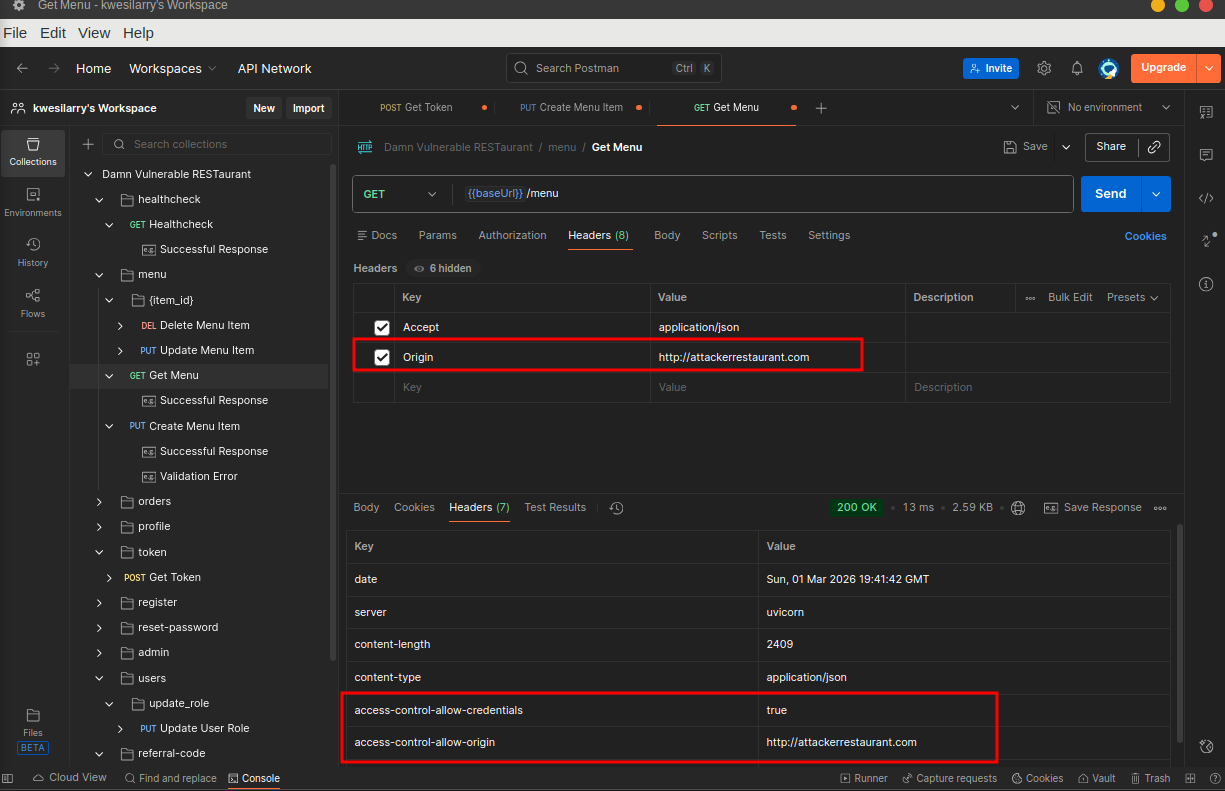The height and width of the screenshot is (791, 1225).
Task: Open the History sidebar panel
Action: coord(33,251)
